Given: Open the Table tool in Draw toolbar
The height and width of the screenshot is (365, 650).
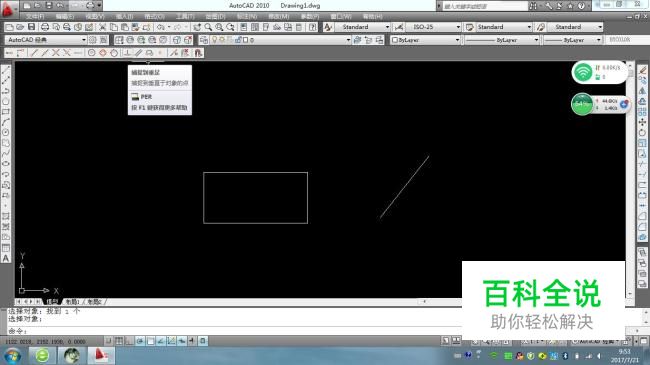Looking at the screenshot, I should [x=6, y=248].
